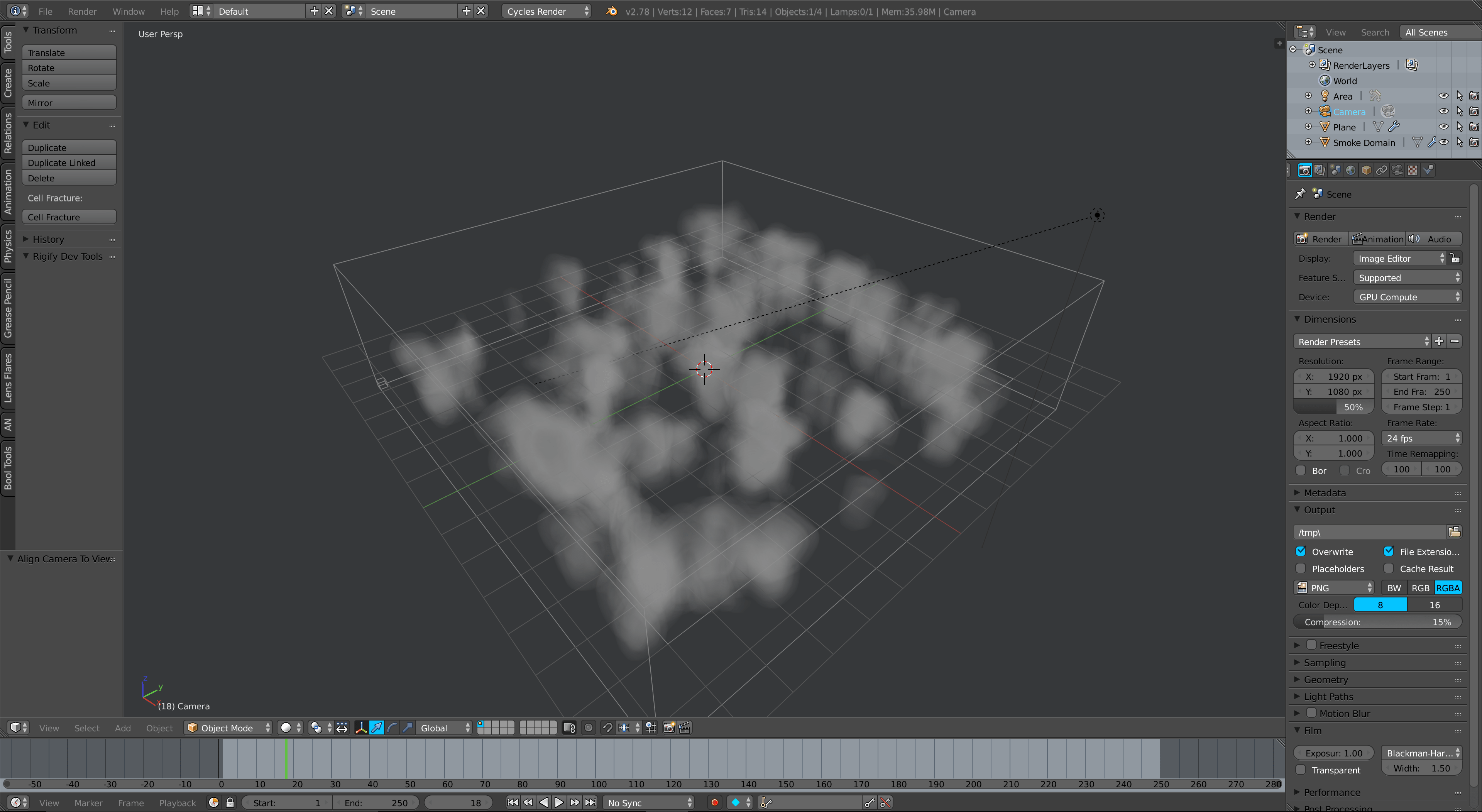Expand the Smoke Domain tree item
The width and height of the screenshot is (1482, 812).
point(1309,142)
